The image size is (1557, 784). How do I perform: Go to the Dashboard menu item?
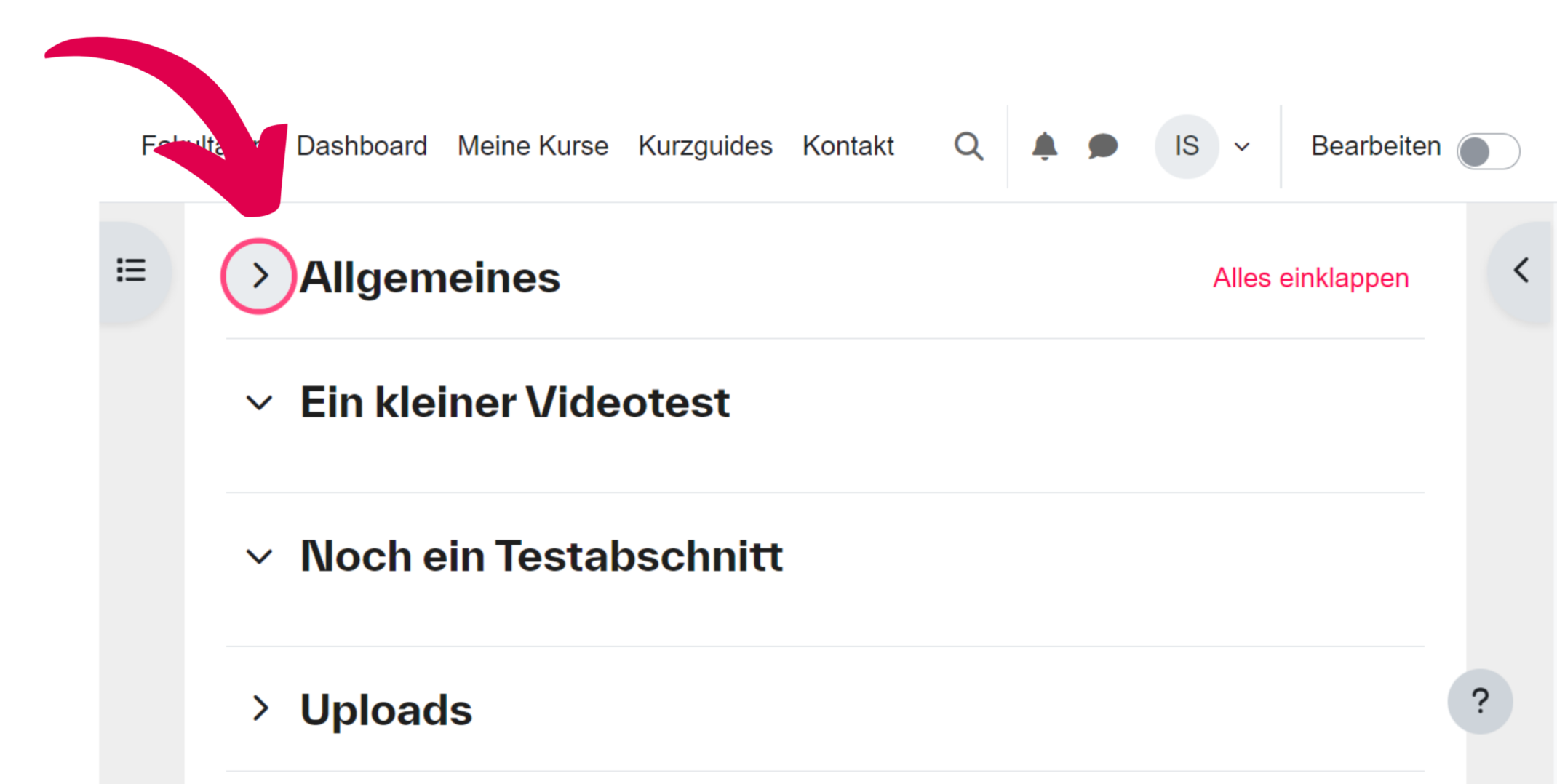click(362, 146)
